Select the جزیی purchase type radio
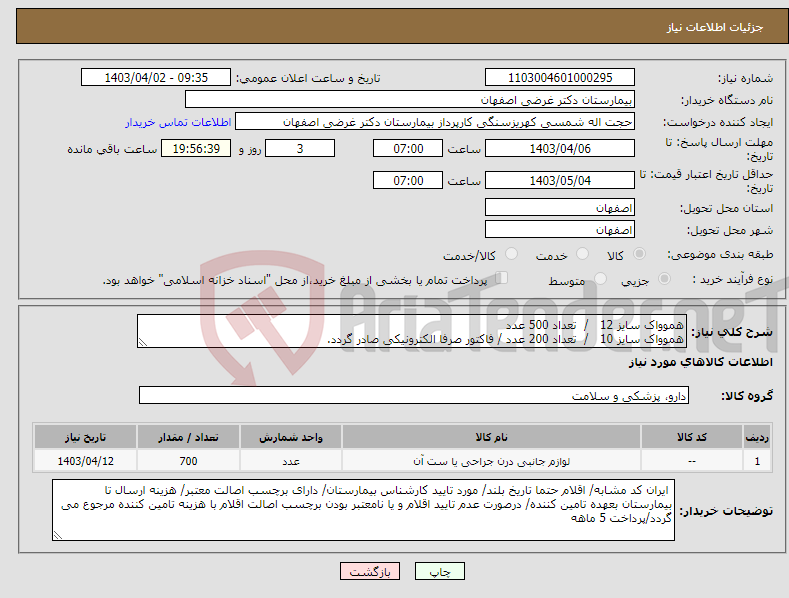The width and height of the screenshot is (789, 598). (664, 278)
